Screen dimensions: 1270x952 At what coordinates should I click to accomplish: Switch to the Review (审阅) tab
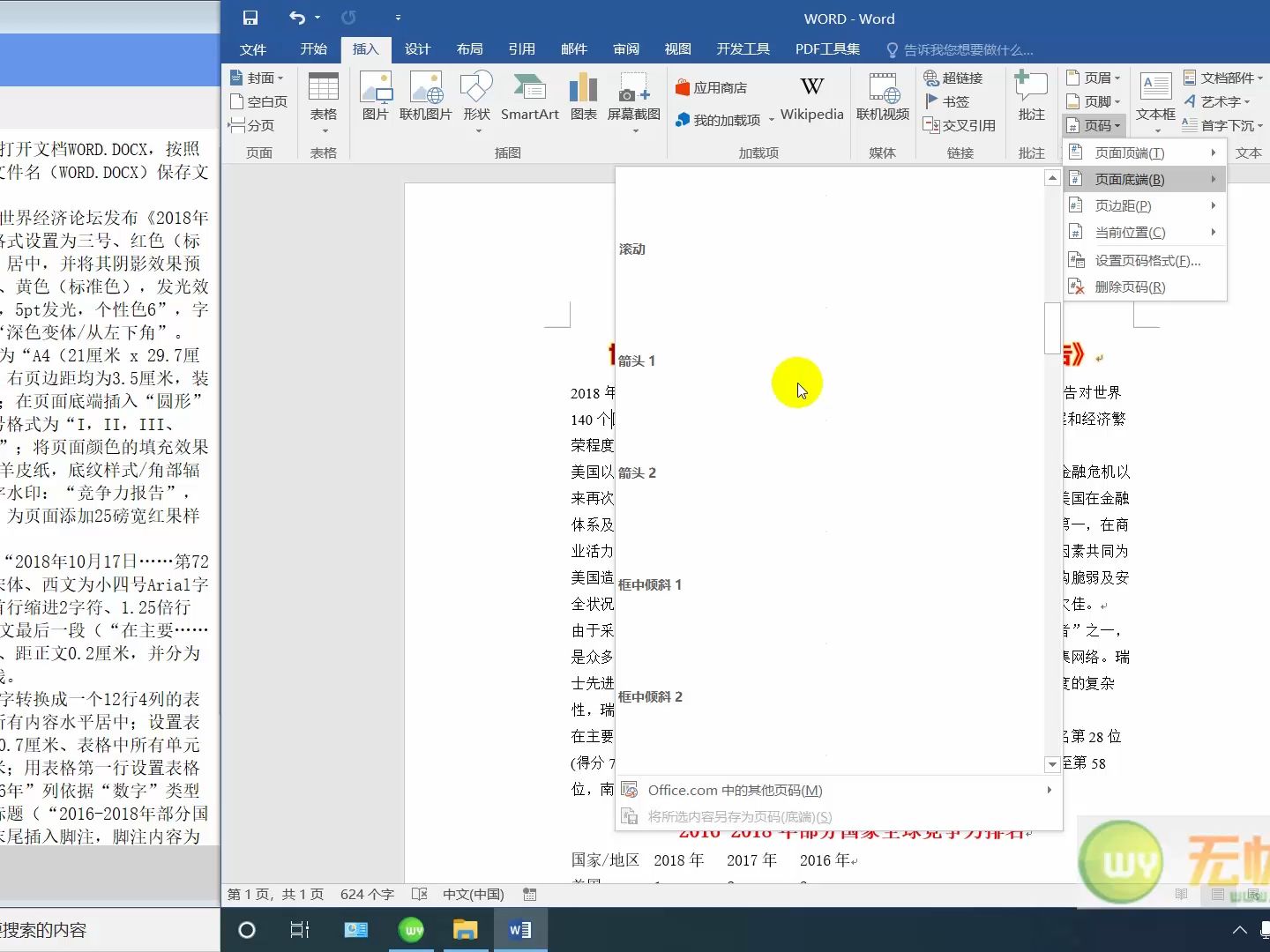tap(626, 49)
